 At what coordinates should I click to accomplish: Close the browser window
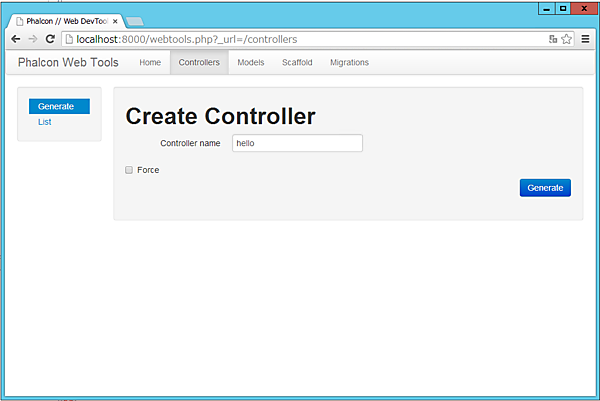click(x=584, y=8)
